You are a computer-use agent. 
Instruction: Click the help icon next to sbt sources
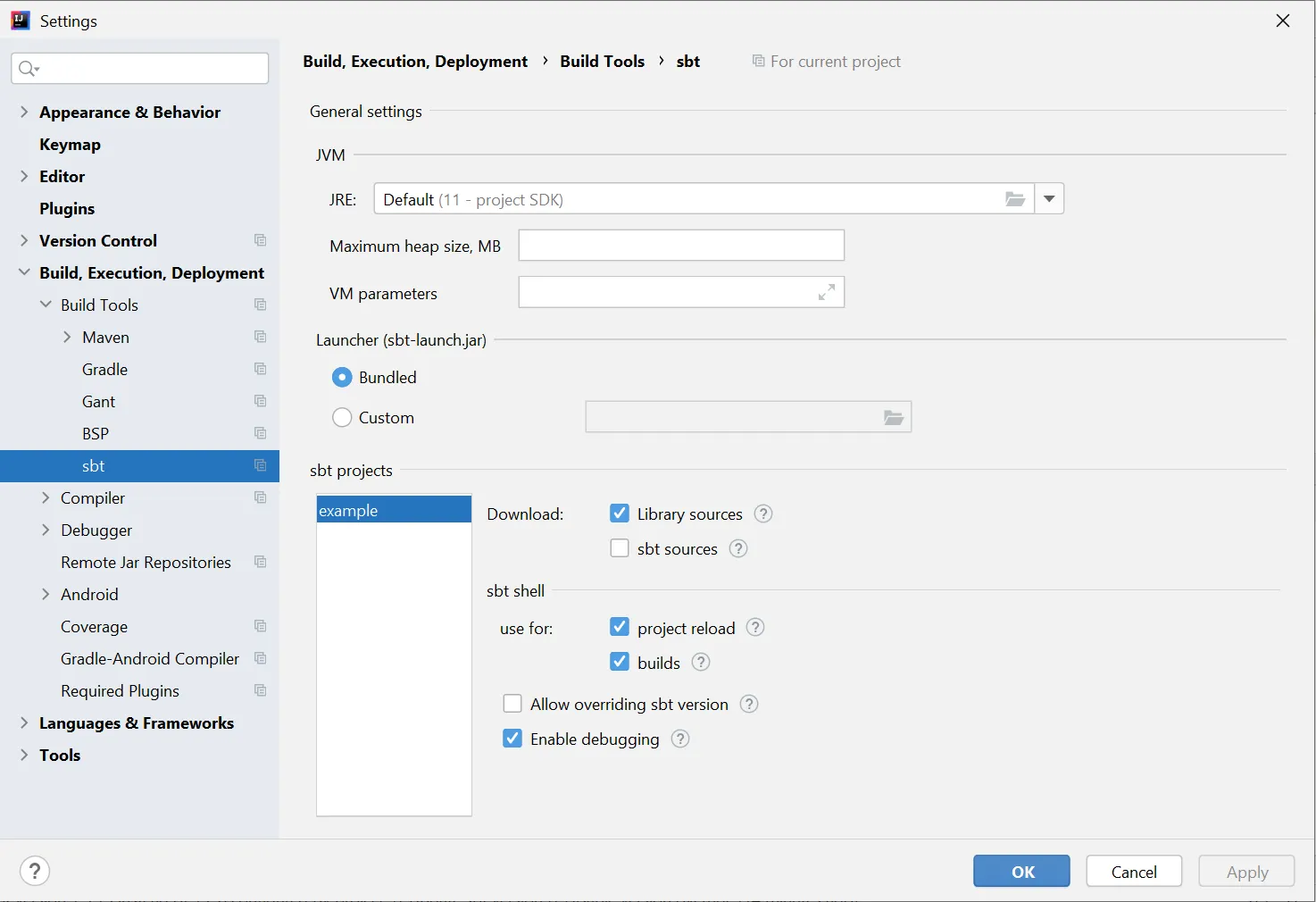click(738, 548)
